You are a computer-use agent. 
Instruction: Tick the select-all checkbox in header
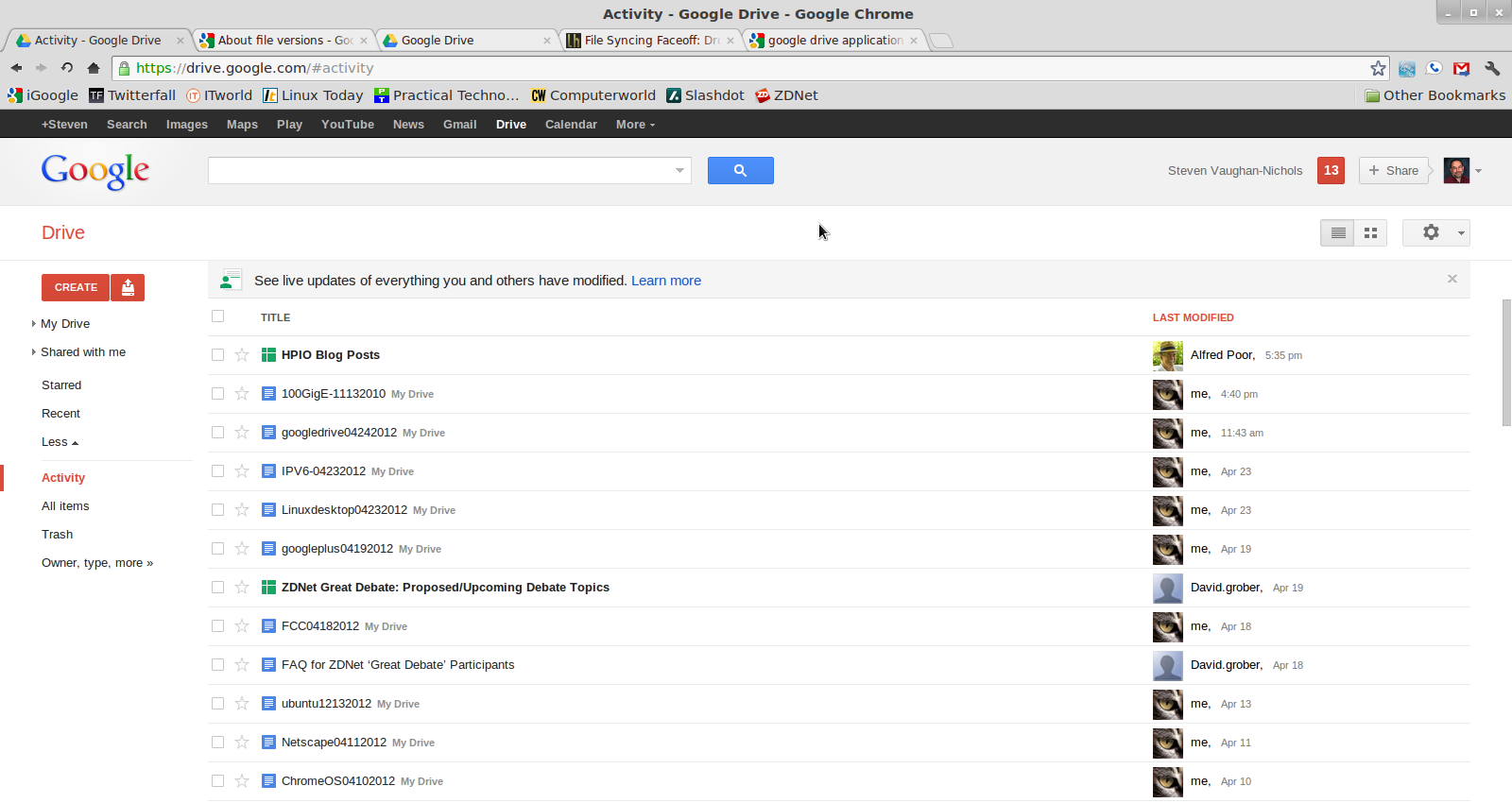(x=218, y=316)
